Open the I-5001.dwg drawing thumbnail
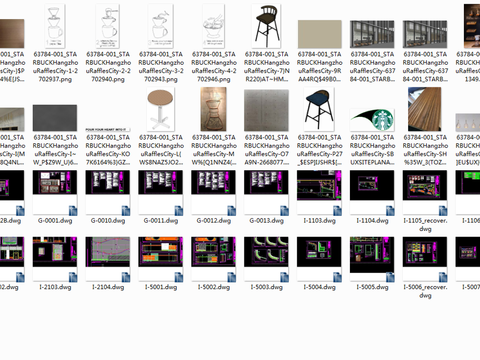The image size is (480, 360). [161, 260]
